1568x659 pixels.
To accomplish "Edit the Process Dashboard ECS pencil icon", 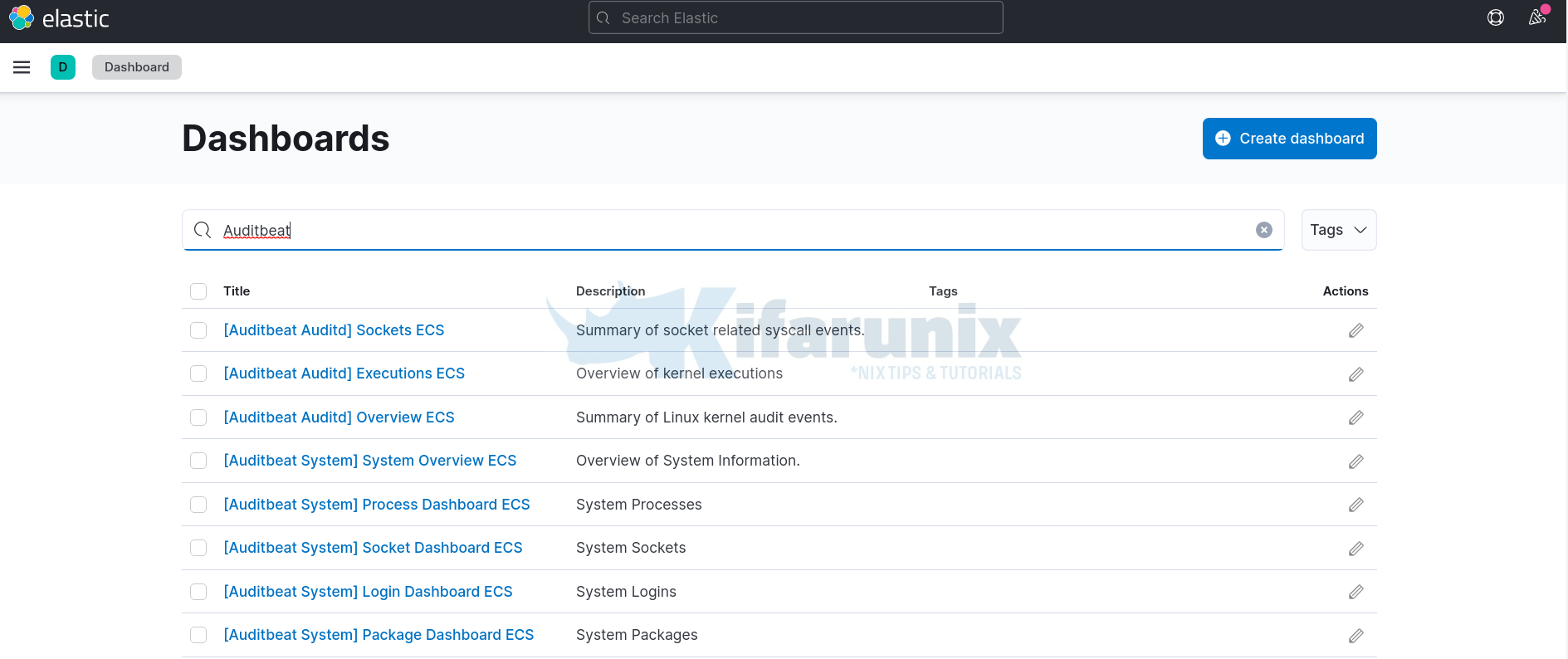I will pyautogui.click(x=1356, y=505).
